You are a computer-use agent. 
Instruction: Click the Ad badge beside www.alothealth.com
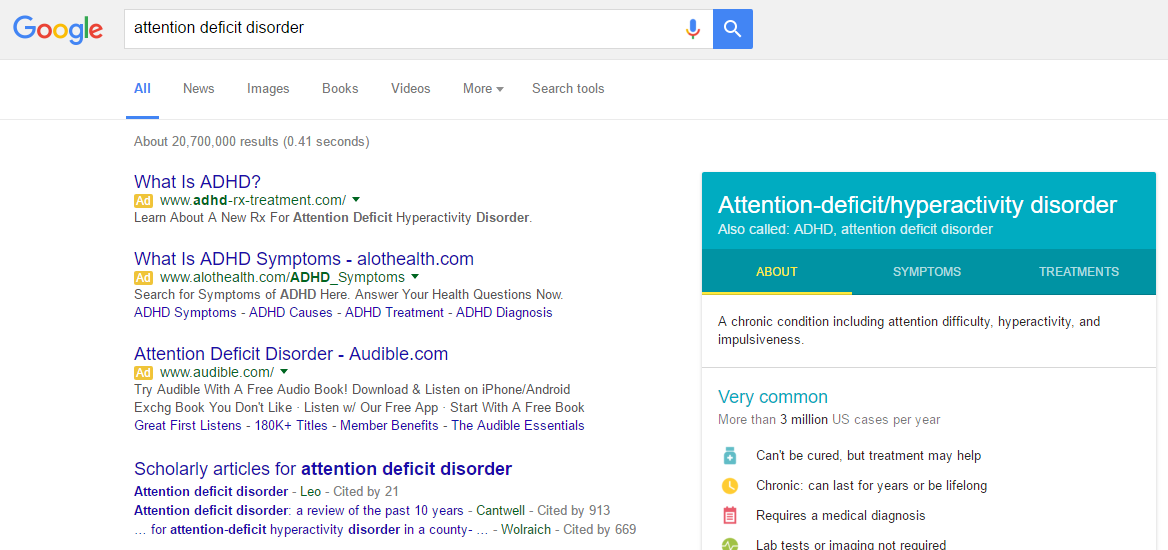(143, 278)
